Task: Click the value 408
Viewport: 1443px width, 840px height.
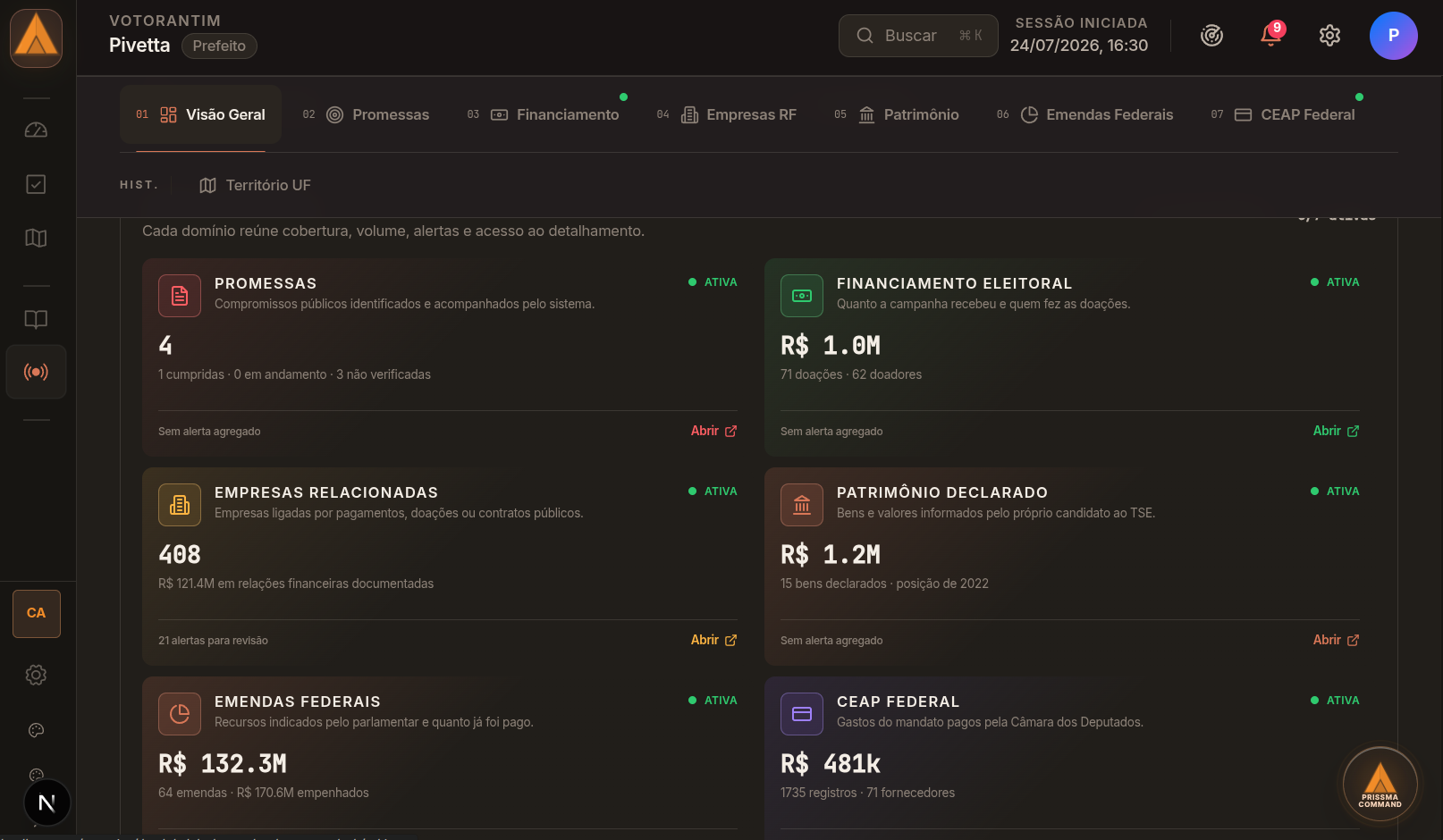Action: point(180,555)
